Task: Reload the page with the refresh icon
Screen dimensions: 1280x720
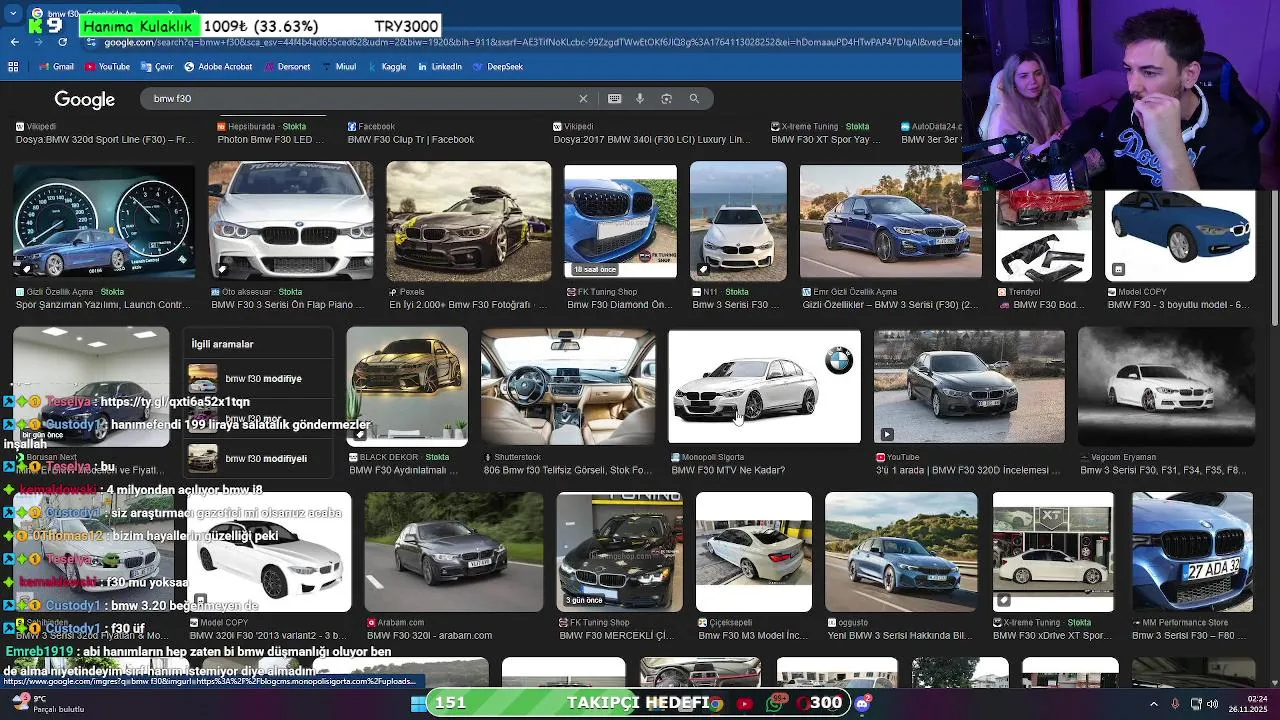Action: coord(62,42)
